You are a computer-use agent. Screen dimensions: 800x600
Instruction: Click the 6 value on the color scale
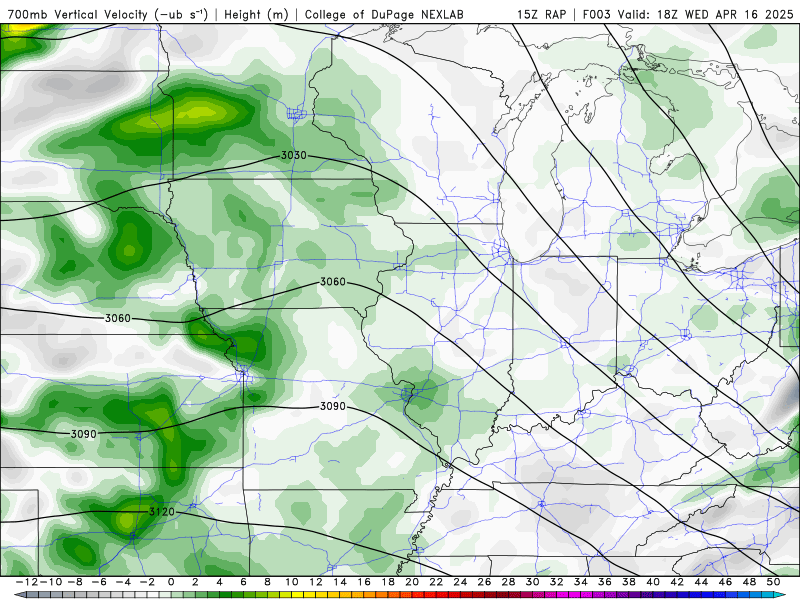[243, 582]
